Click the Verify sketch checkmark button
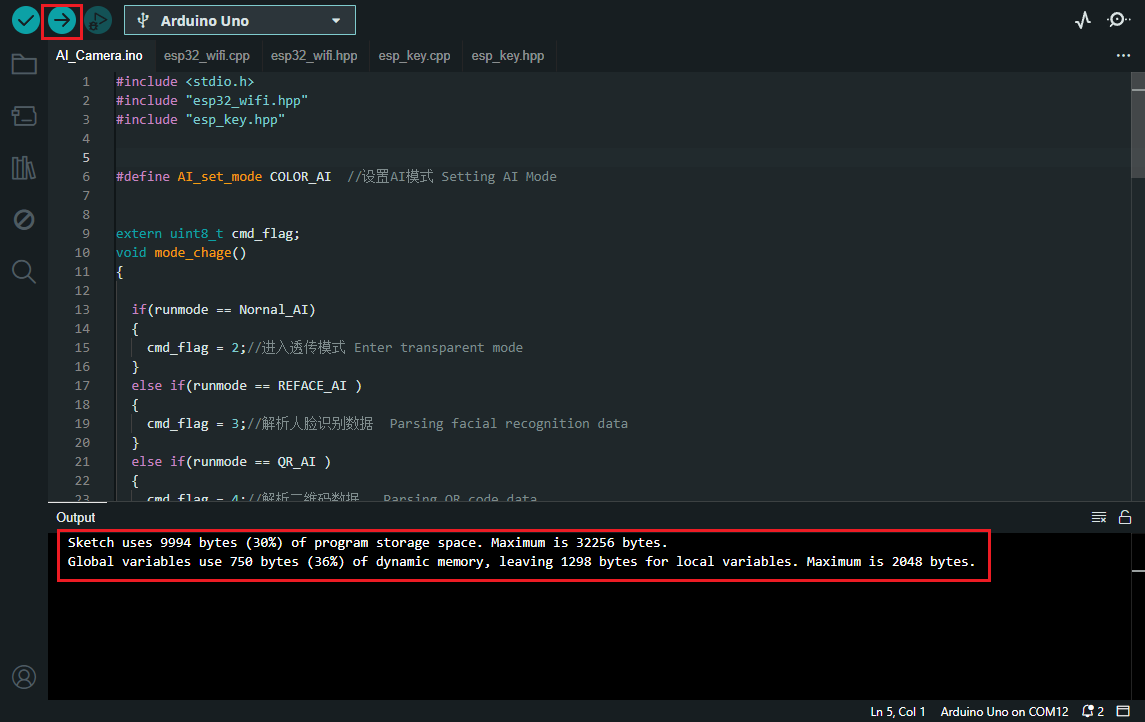The width and height of the screenshot is (1145, 722). click(26, 20)
